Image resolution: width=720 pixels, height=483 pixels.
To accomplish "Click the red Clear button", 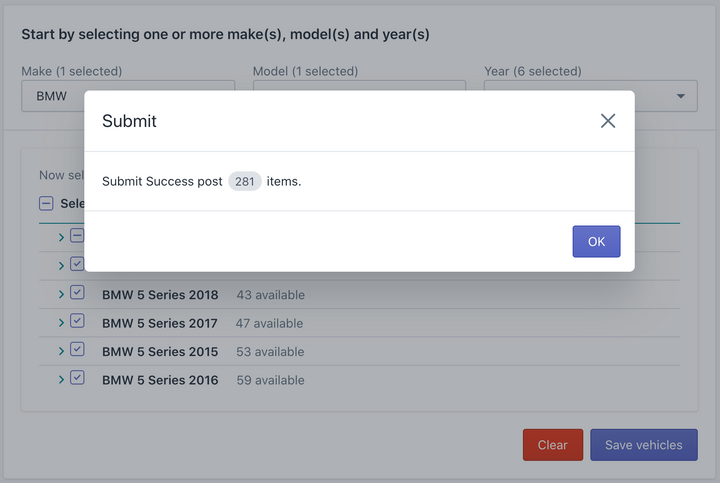I will [553, 445].
